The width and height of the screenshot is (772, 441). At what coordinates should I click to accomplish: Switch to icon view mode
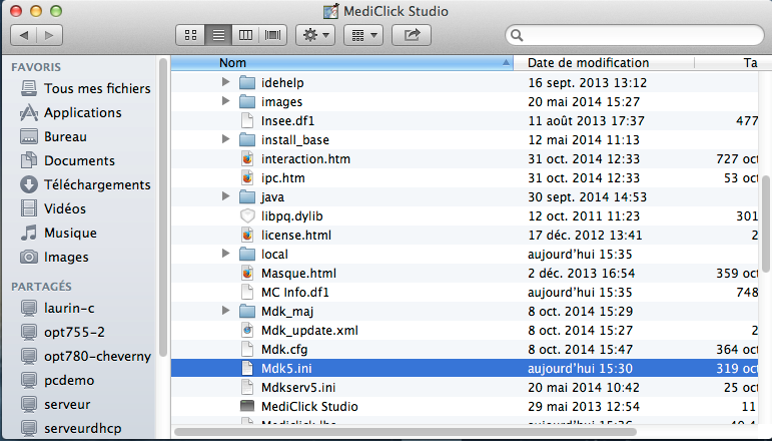(190, 35)
